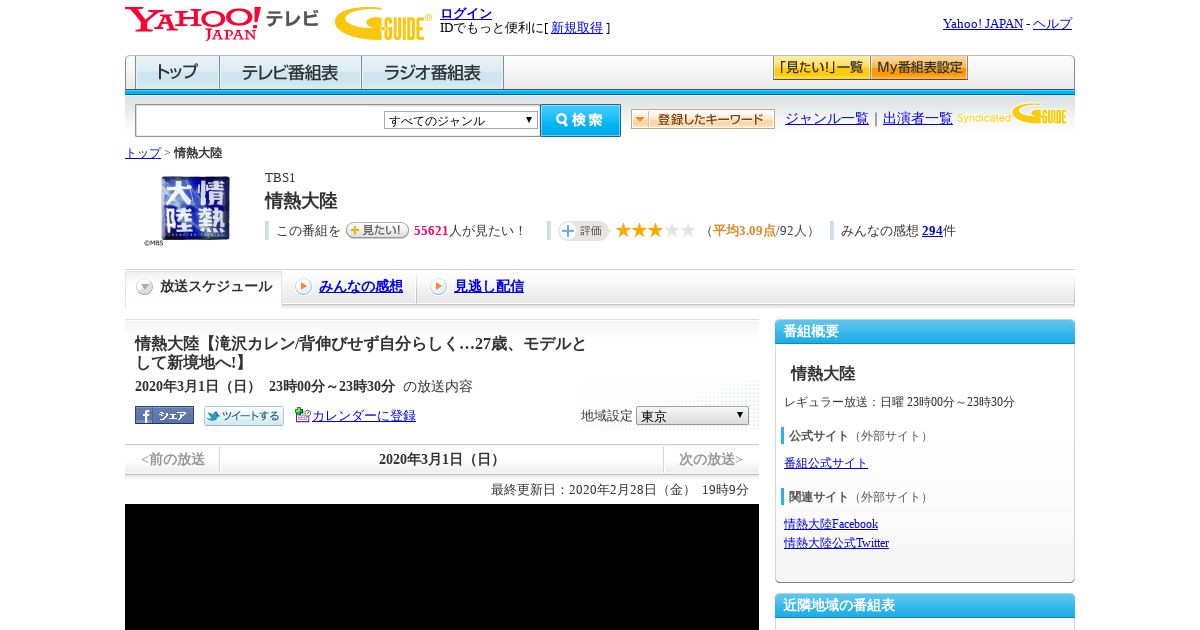The image size is (1200, 630).
Task: Click the 平均3.09点 rating text
Action: 744,231
